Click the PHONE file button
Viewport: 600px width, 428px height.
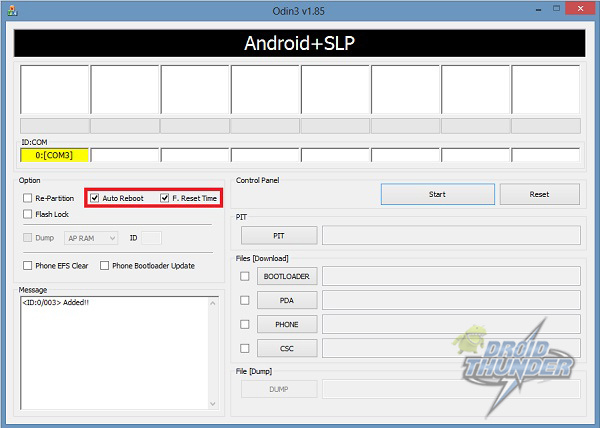tap(287, 324)
